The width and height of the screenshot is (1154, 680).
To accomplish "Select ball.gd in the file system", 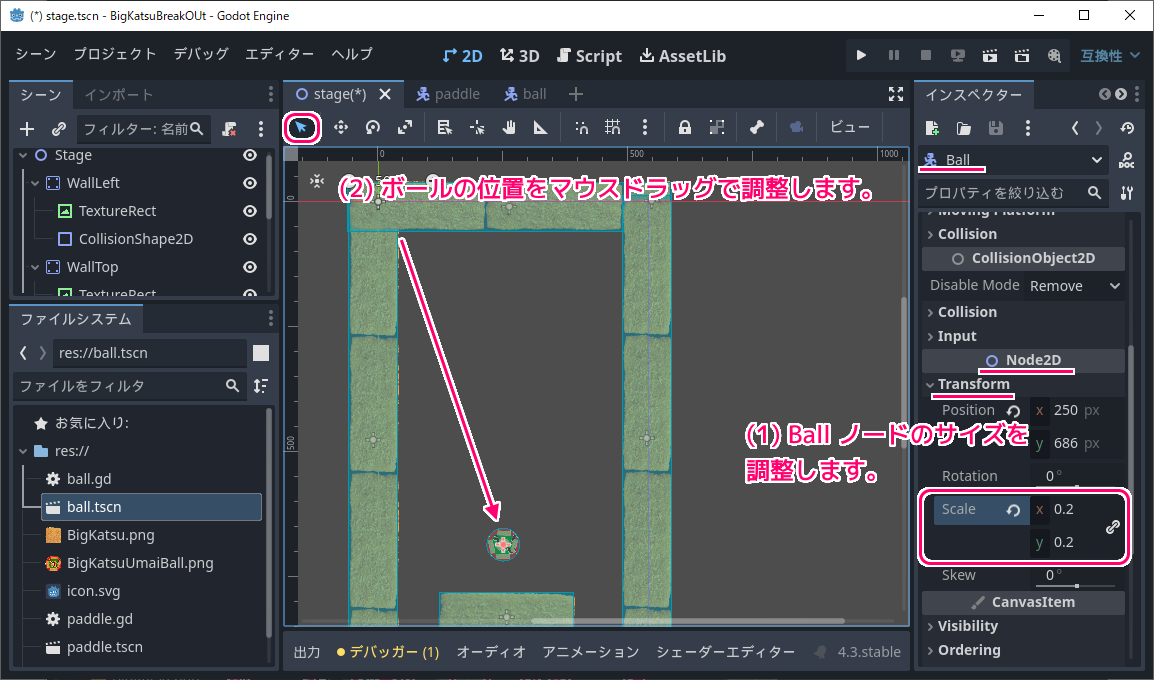I will [89, 479].
